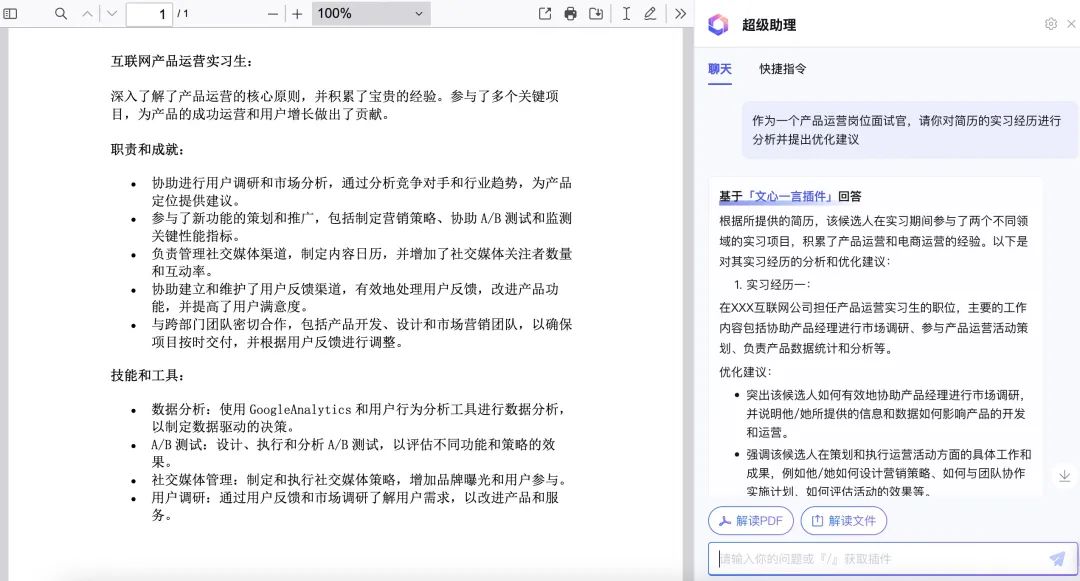Expand more tools double chevron
Screen dimensions: 1080x581
681,14
